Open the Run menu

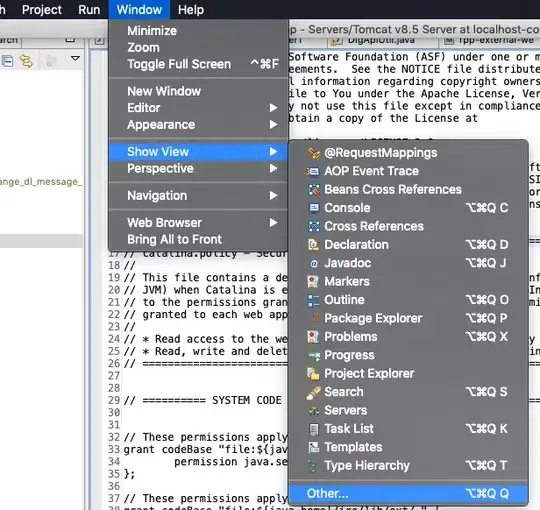tap(89, 10)
